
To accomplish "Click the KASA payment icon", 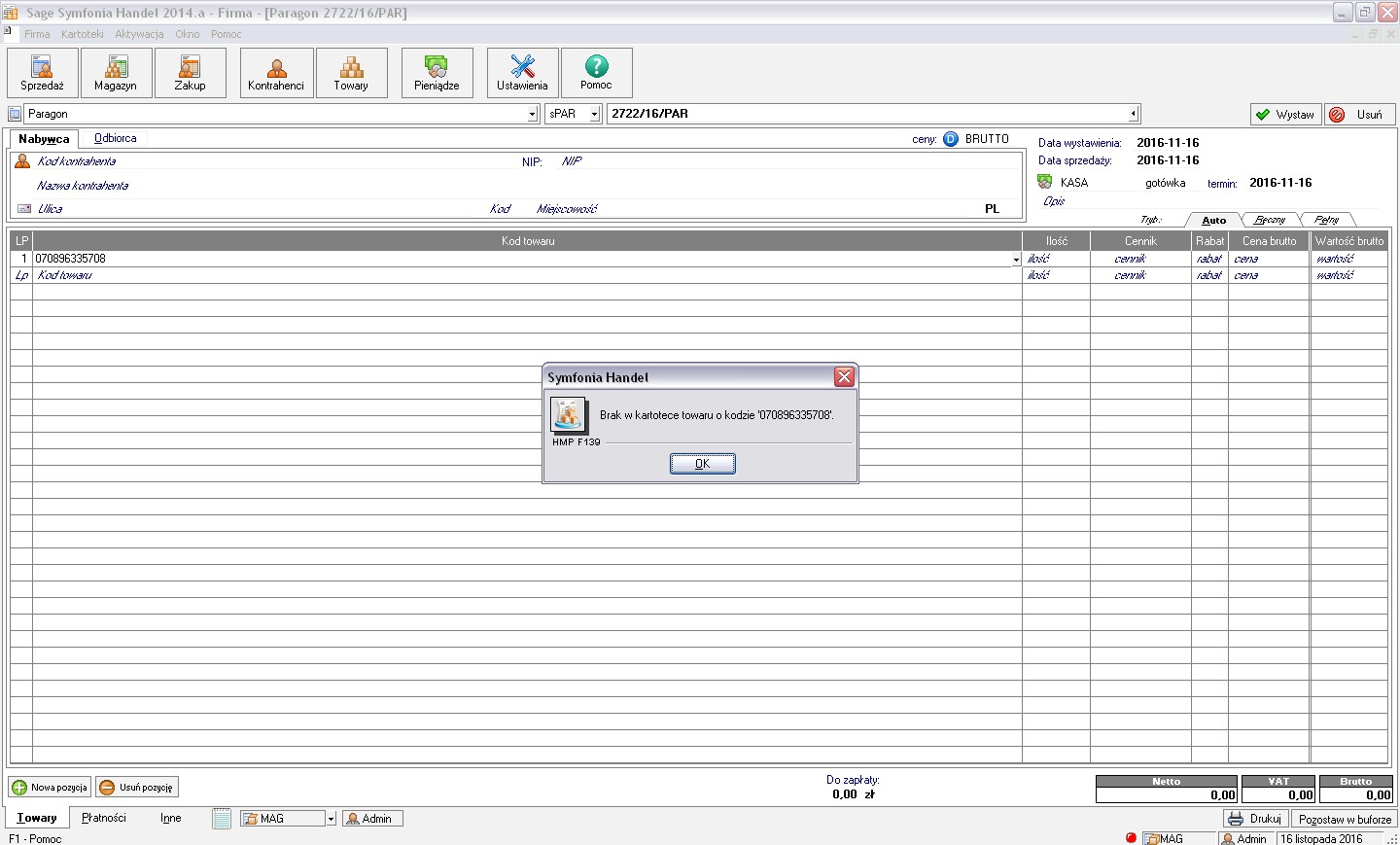I will 1045,182.
